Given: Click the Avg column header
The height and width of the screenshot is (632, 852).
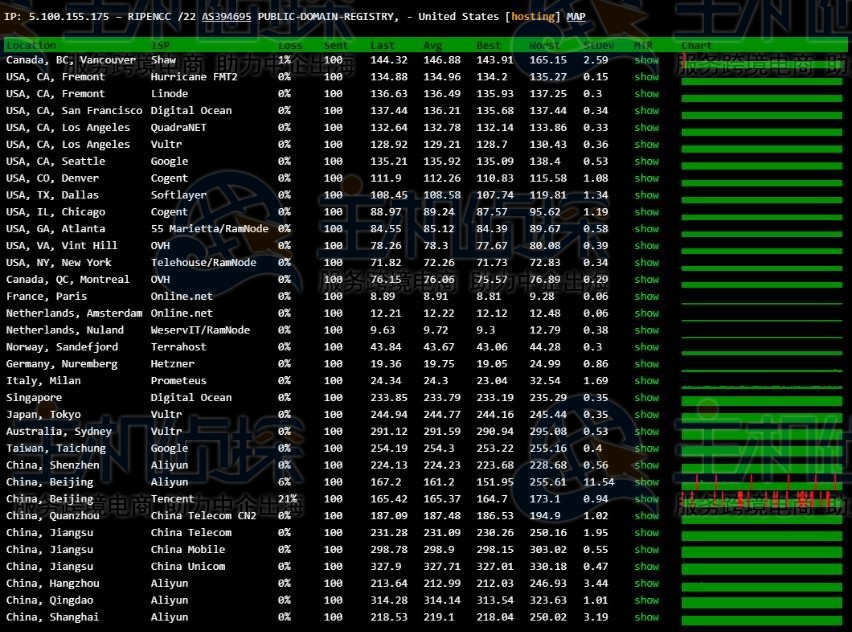Looking at the screenshot, I should pyautogui.click(x=432, y=45).
